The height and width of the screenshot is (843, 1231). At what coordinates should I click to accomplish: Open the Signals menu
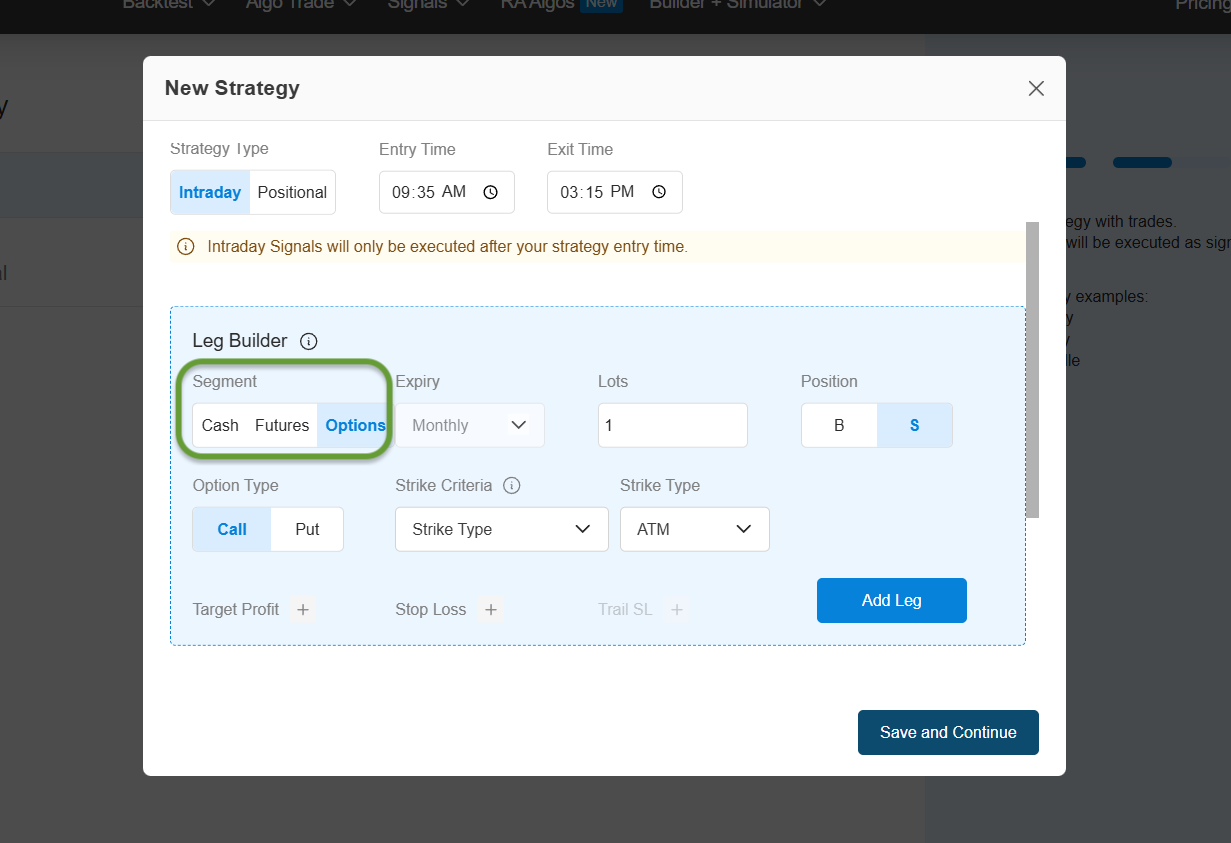[429, 4]
